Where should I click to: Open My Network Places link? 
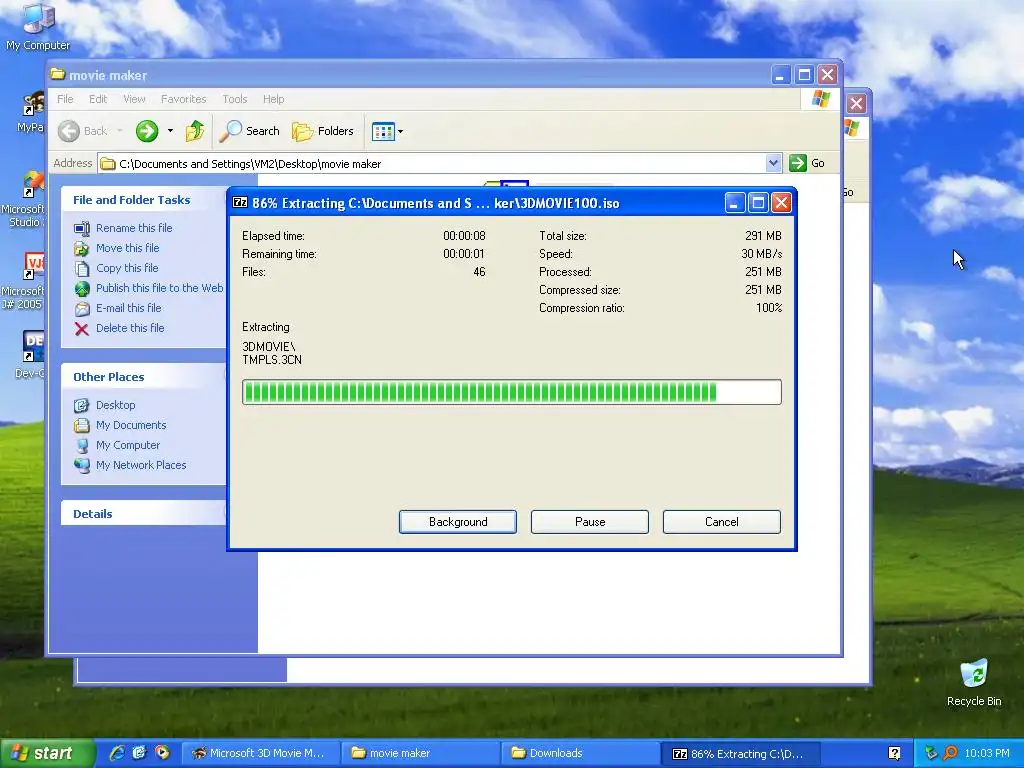click(141, 466)
